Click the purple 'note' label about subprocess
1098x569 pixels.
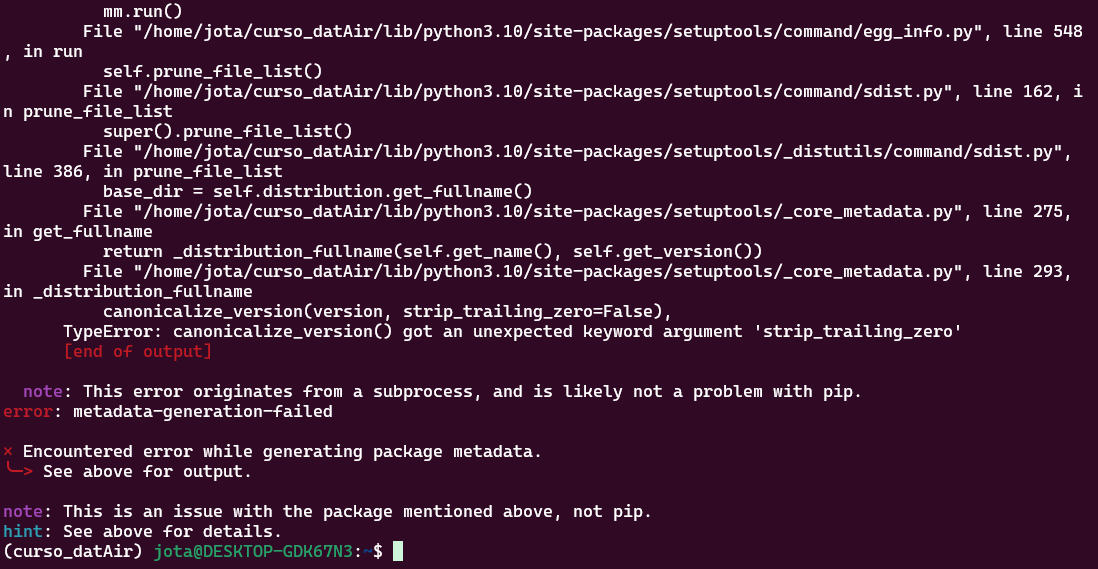coord(43,391)
